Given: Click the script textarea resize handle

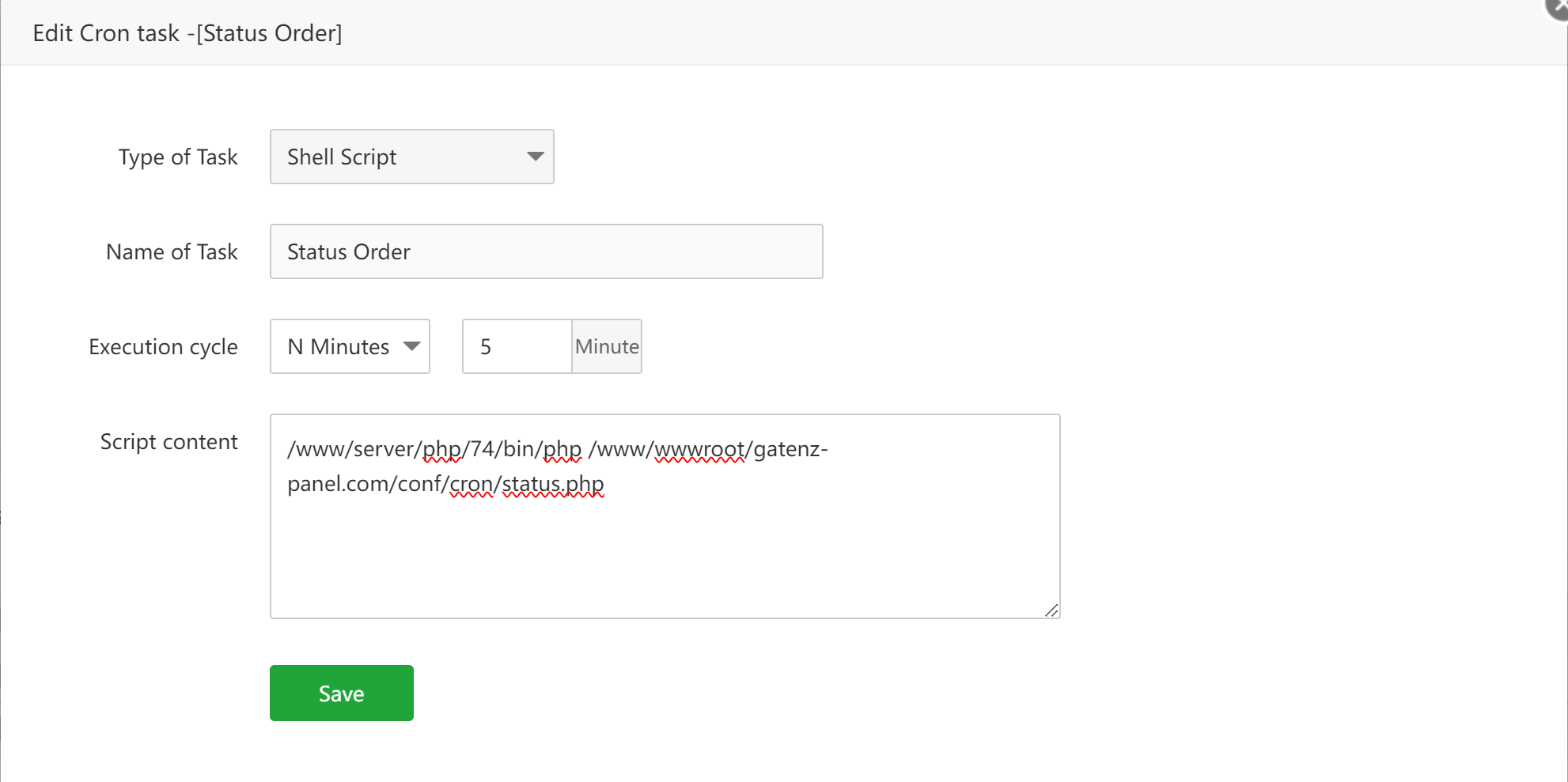Looking at the screenshot, I should point(1051,610).
